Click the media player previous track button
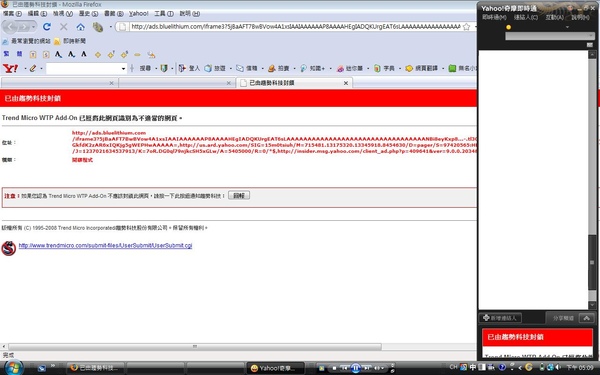 [344, 368]
